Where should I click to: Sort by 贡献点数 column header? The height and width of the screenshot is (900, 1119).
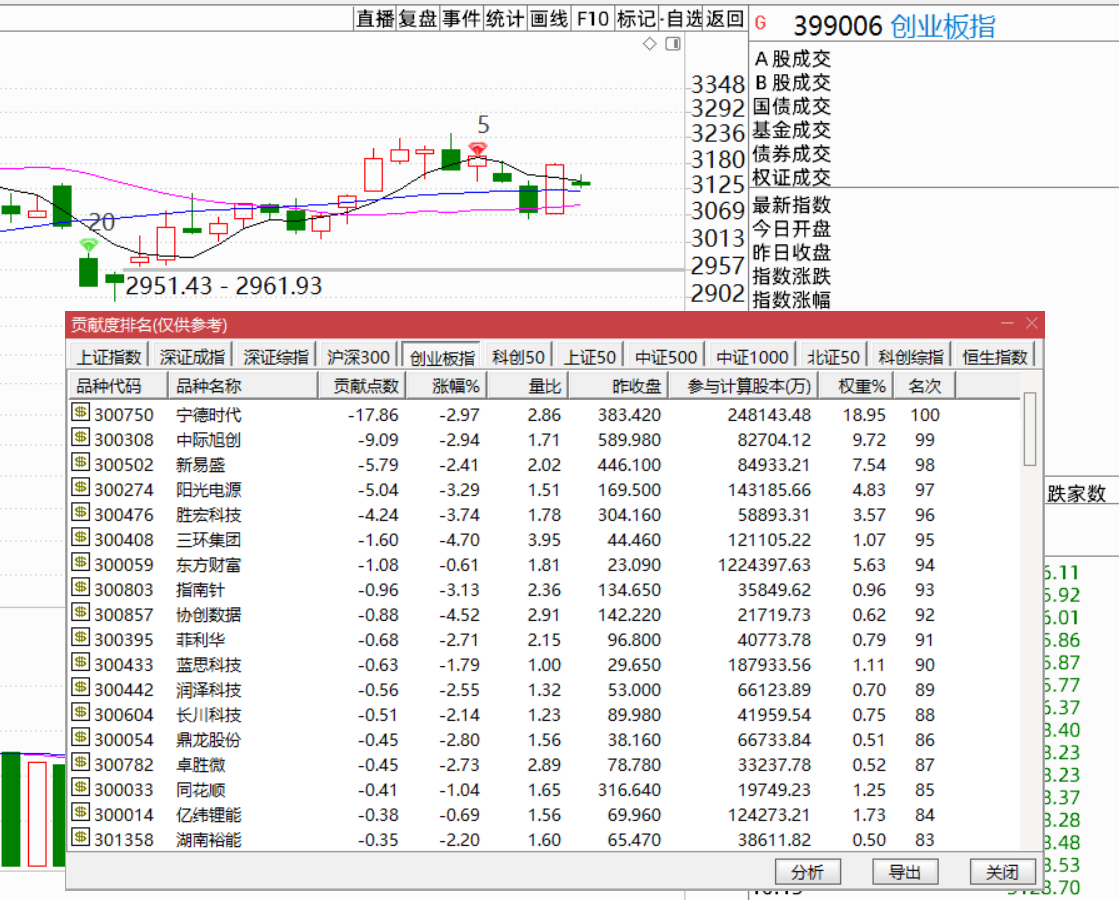[363, 385]
